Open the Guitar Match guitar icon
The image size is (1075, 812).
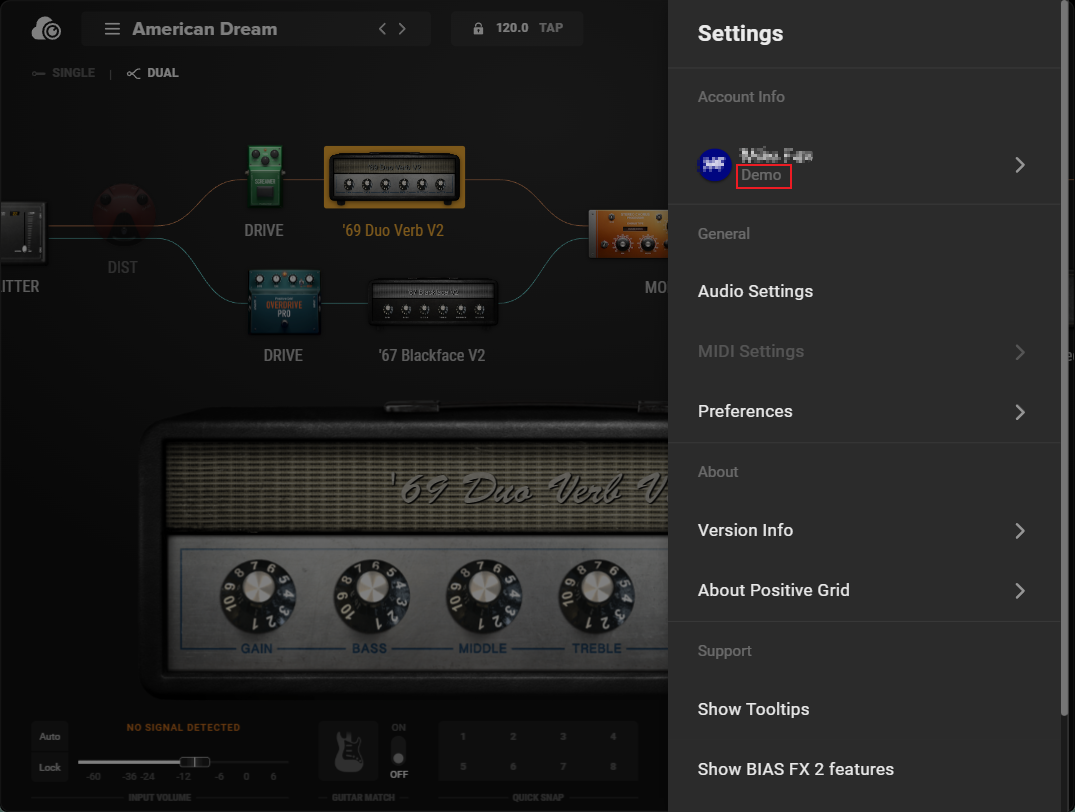(348, 751)
